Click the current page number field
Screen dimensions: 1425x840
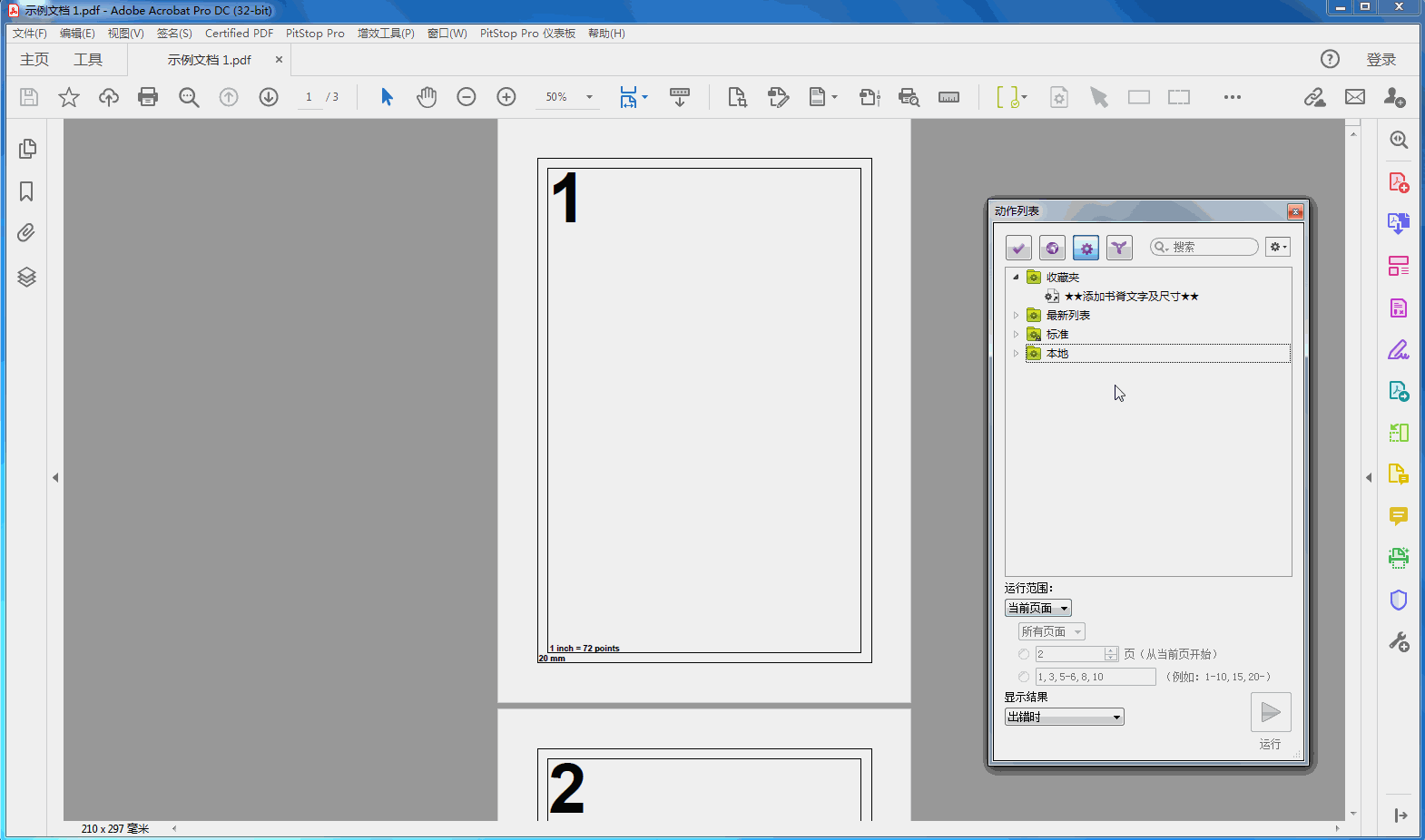pos(309,97)
